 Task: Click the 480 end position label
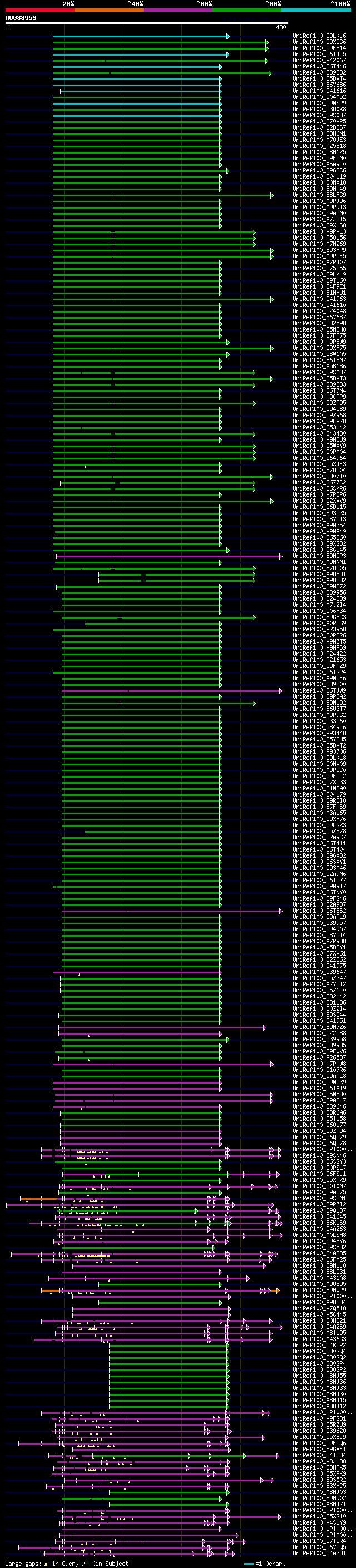(280, 27)
